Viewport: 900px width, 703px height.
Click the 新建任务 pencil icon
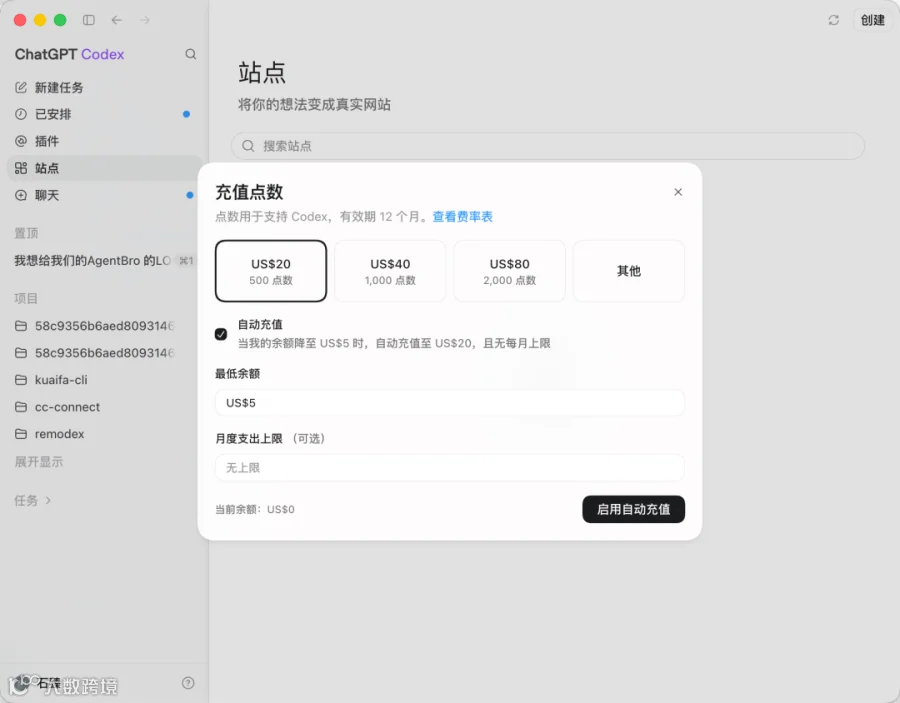click(x=21, y=87)
